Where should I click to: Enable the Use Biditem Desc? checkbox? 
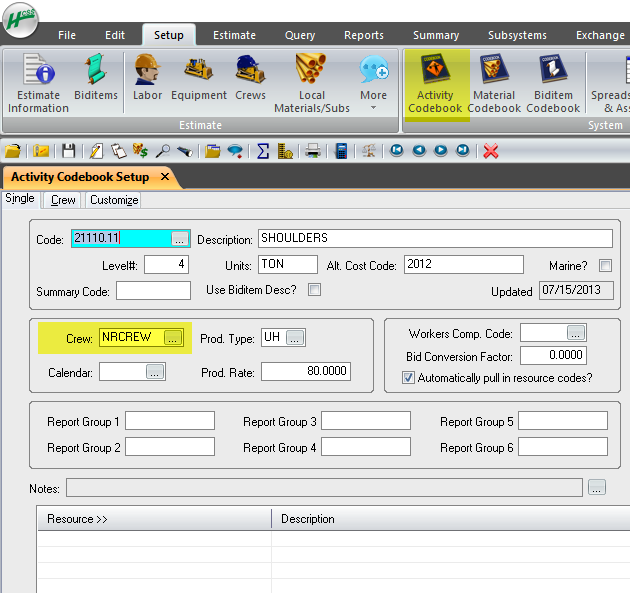click(315, 290)
